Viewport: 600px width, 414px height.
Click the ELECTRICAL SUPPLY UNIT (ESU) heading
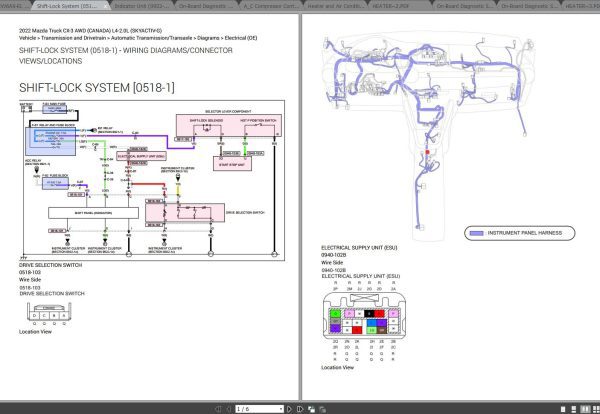(x=359, y=248)
